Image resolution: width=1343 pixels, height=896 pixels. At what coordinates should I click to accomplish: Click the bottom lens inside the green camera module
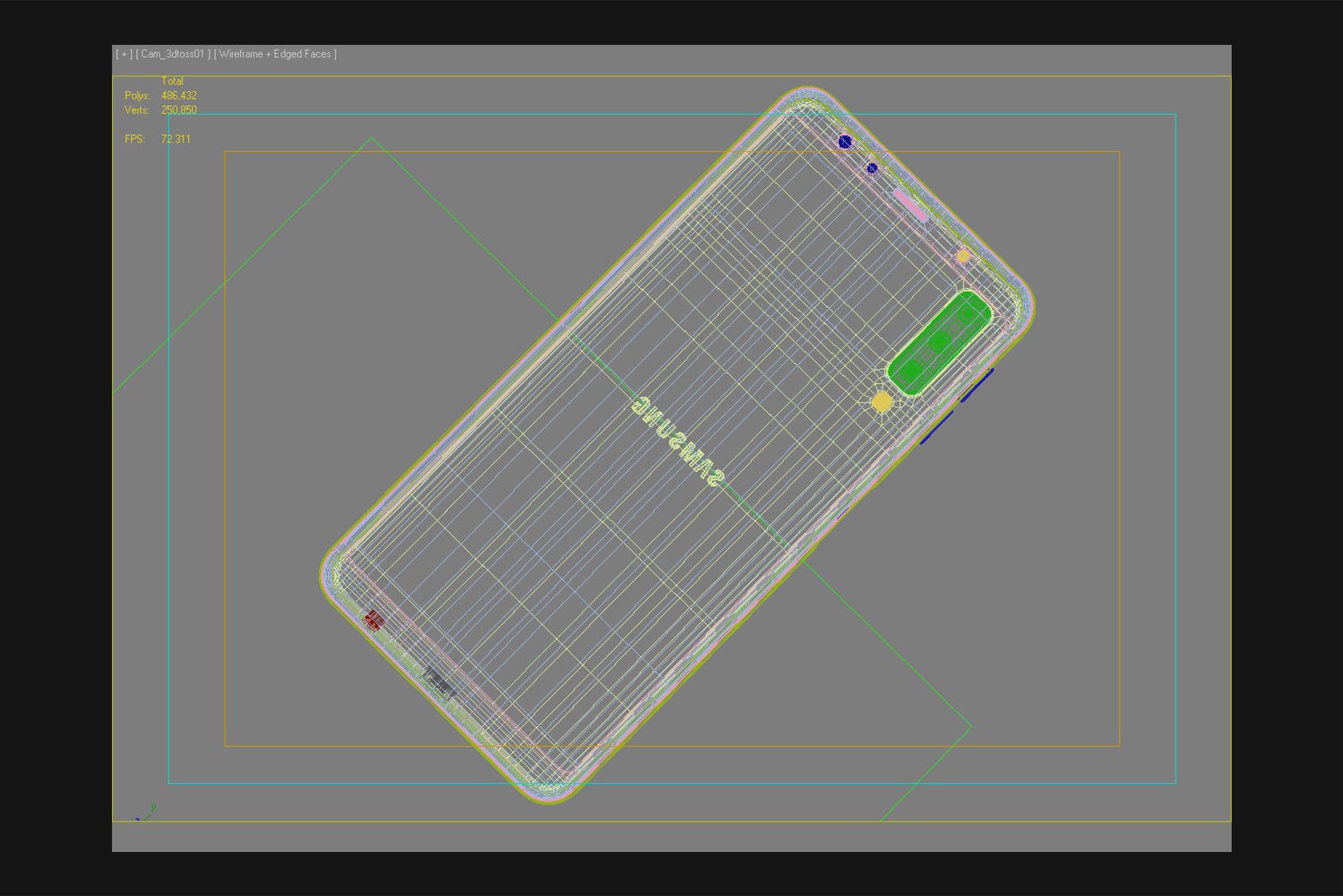912,370
